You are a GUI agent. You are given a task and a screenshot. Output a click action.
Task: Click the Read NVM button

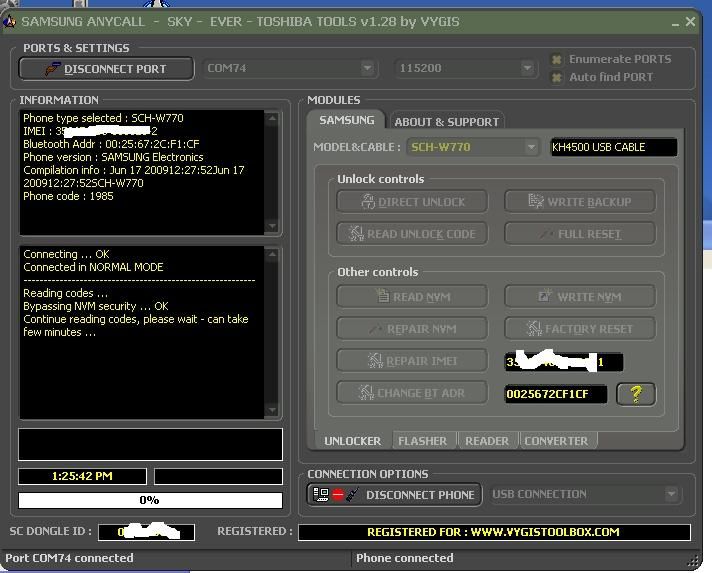click(412, 297)
